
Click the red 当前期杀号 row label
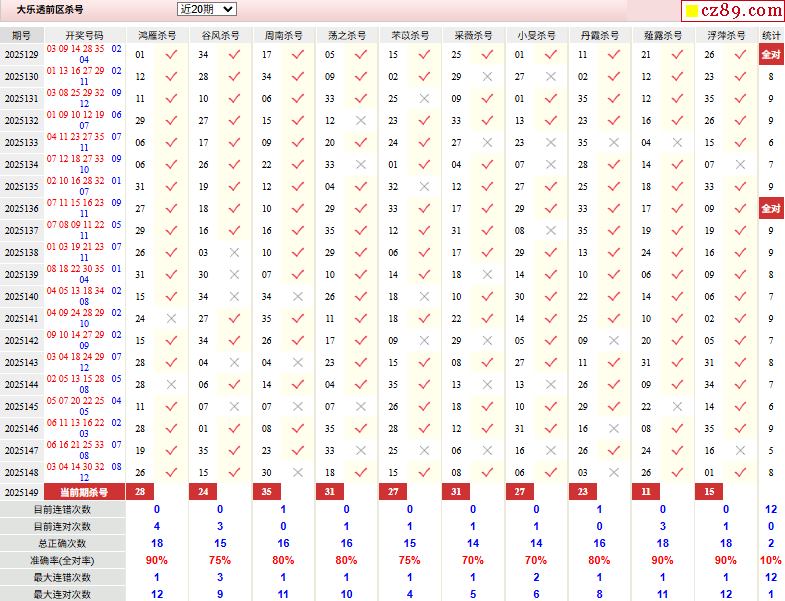pyautogui.click(x=84, y=492)
